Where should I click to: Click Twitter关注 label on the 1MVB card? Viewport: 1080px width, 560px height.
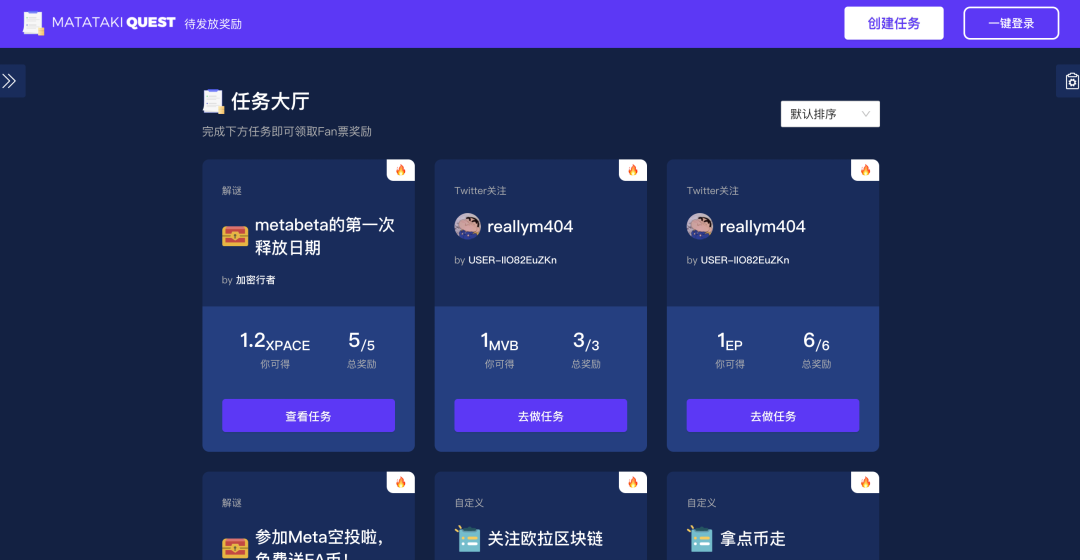click(480, 191)
